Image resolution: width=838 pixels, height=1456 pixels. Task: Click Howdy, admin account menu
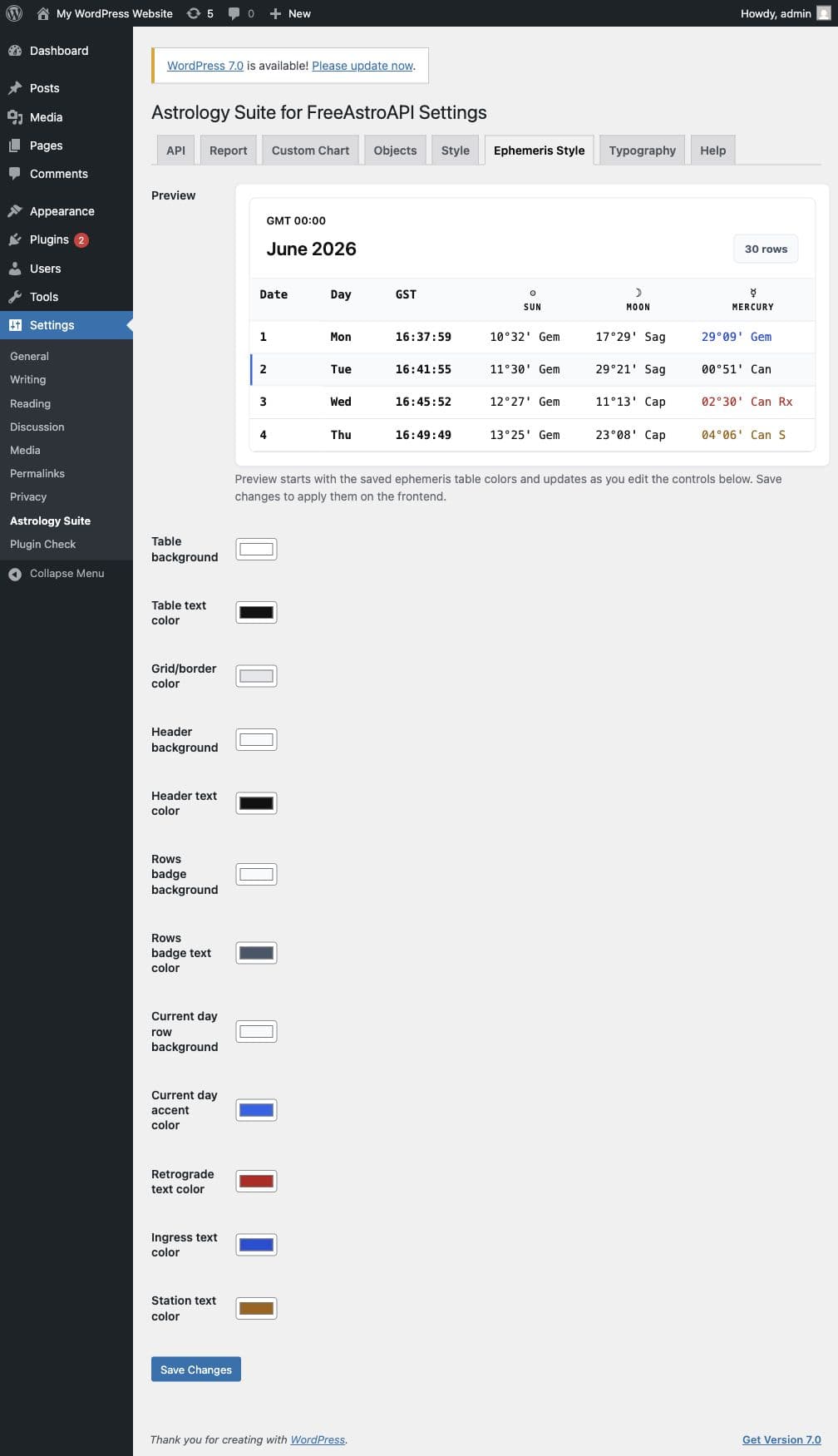(785, 13)
